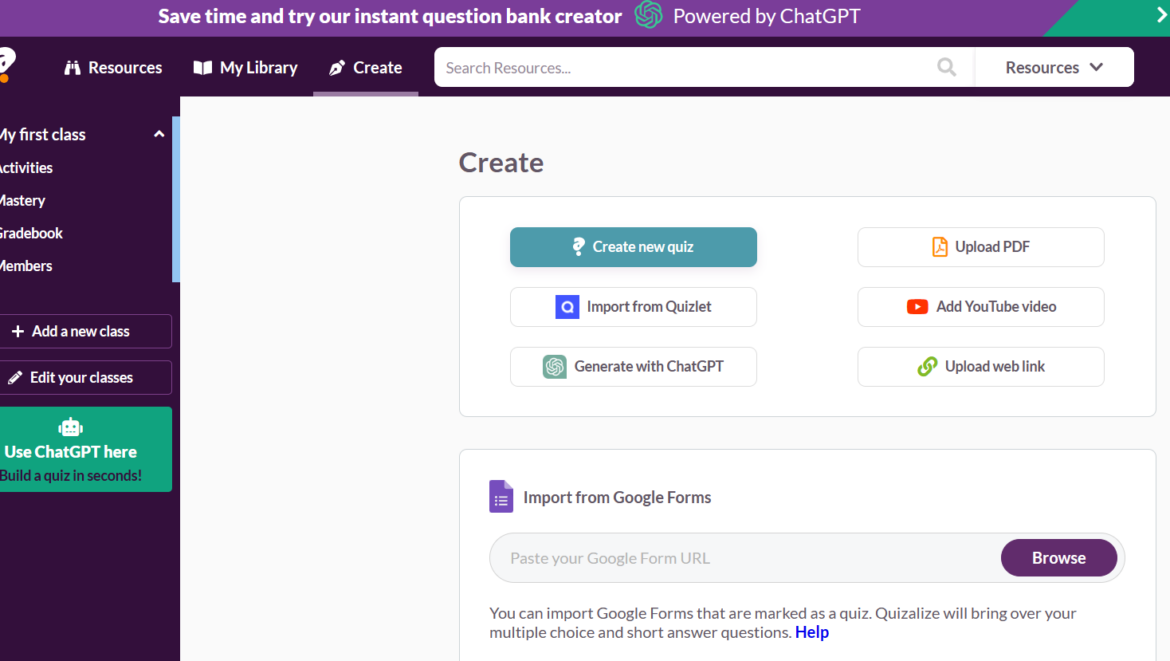1170x661 pixels.
Task: Open the Resources navigation tab
Action: (113, 67)
